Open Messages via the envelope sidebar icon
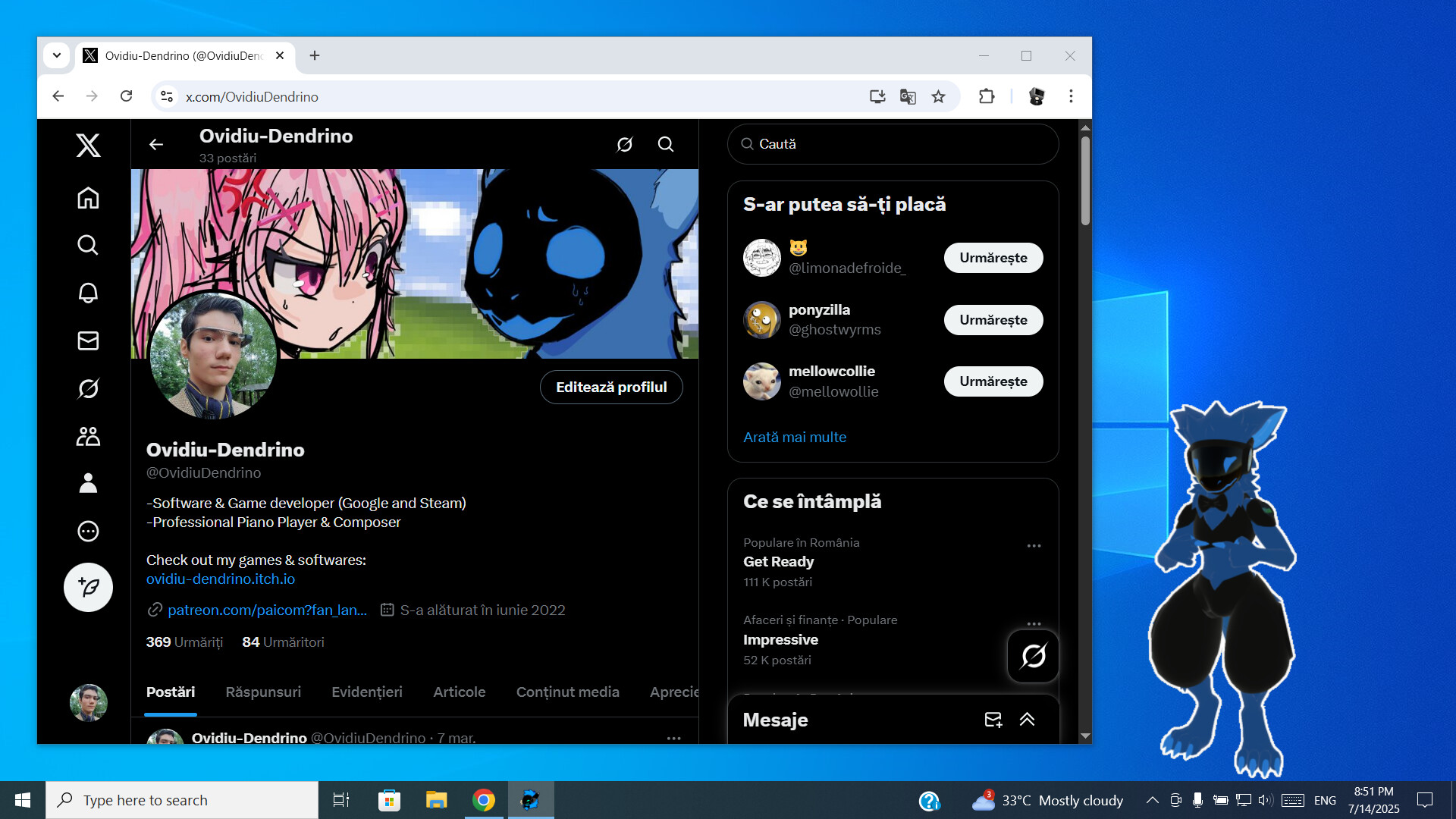Screen dimensions: 1456x819 (88, 340)
